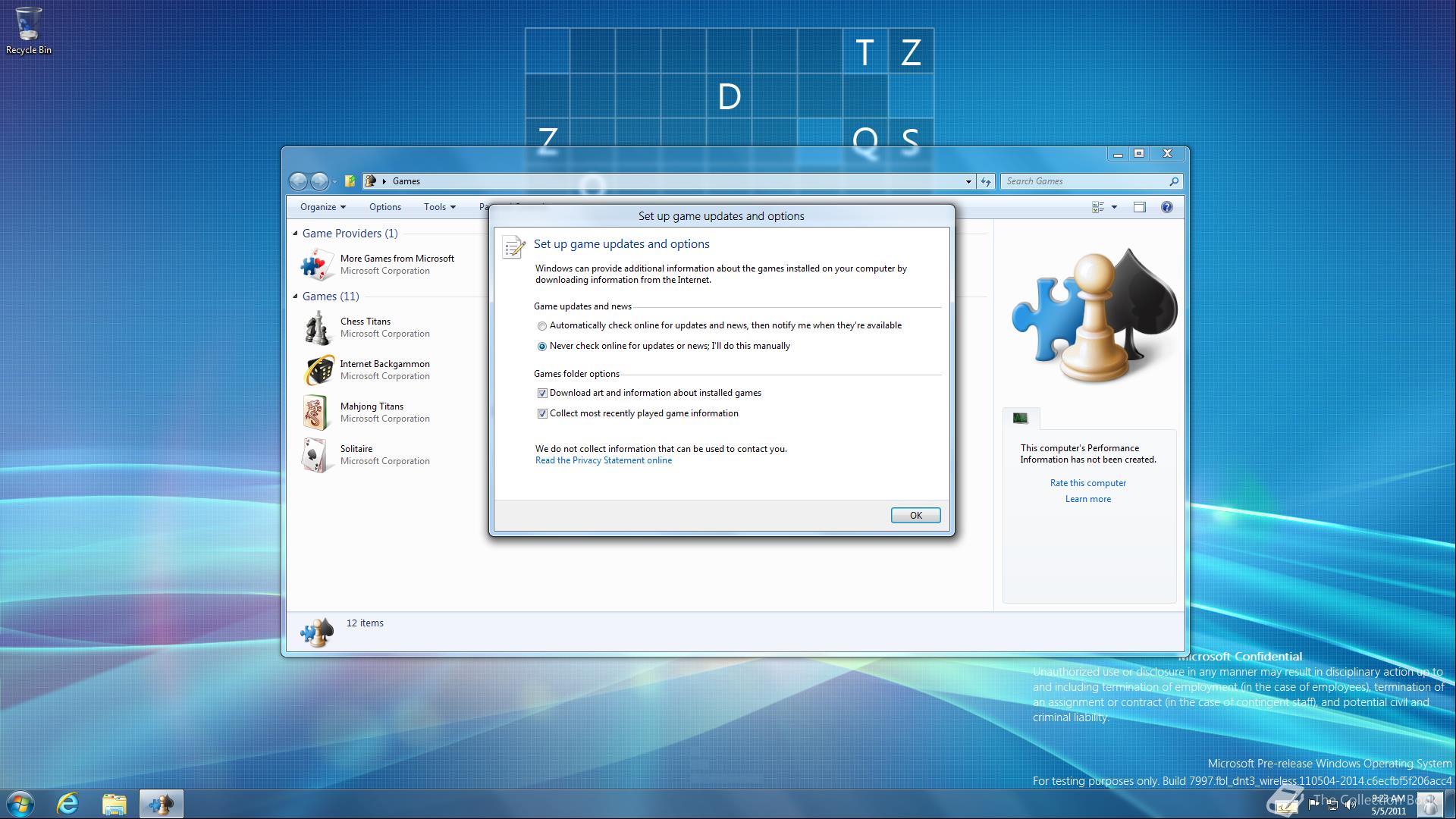Click the Games breadcrumb in address bar
The image size is (1456, 819).
(406, 181)
